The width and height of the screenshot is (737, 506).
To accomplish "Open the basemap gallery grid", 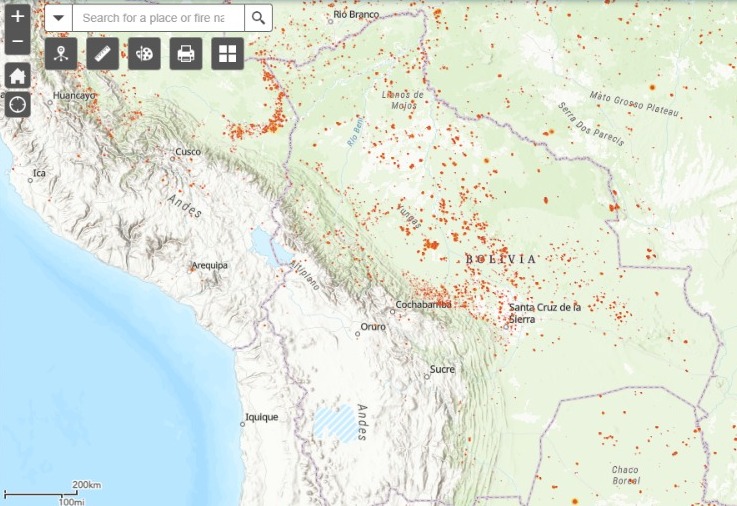I will (x=228, y=54).
